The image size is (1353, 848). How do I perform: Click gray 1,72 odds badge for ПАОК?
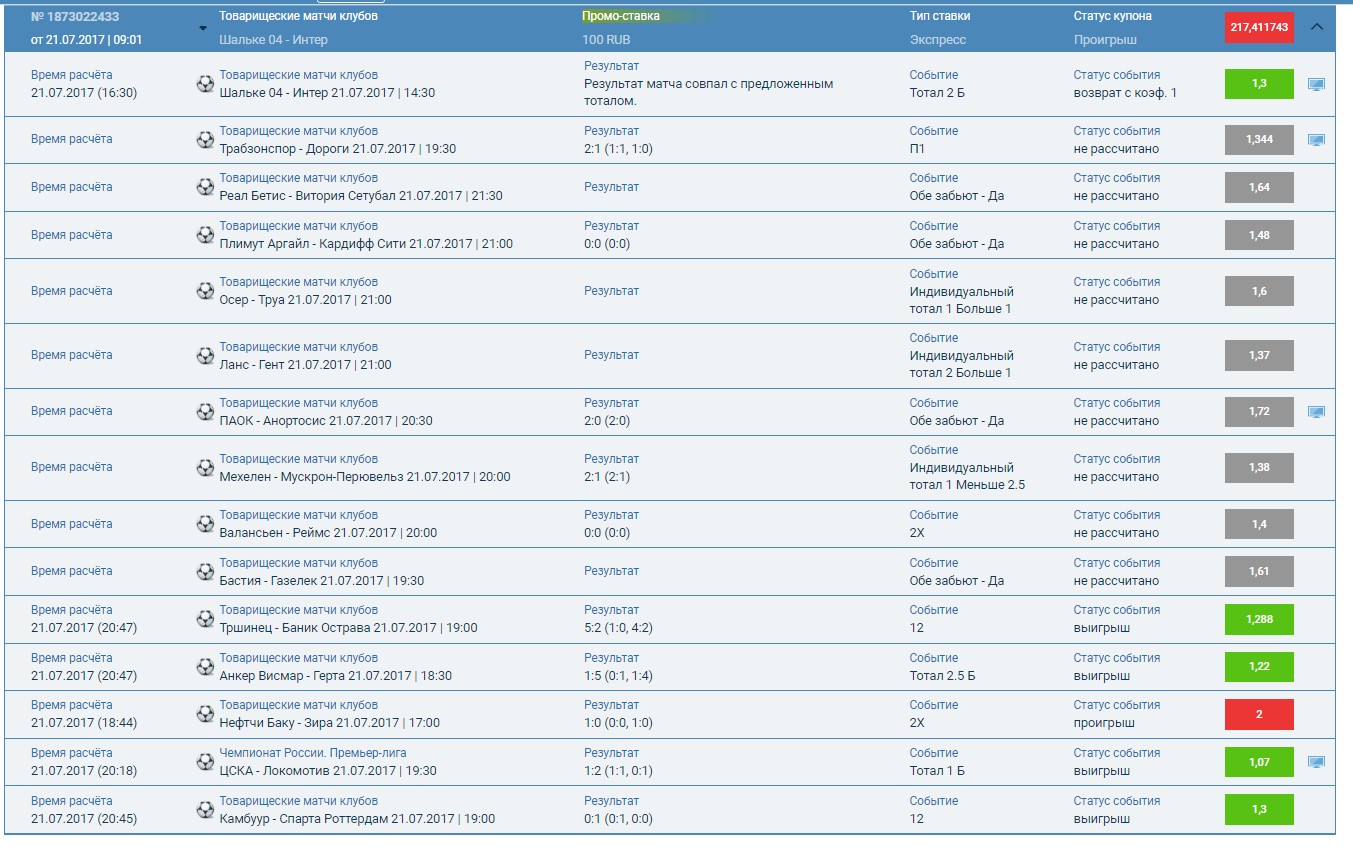[x=1259, y=412]
